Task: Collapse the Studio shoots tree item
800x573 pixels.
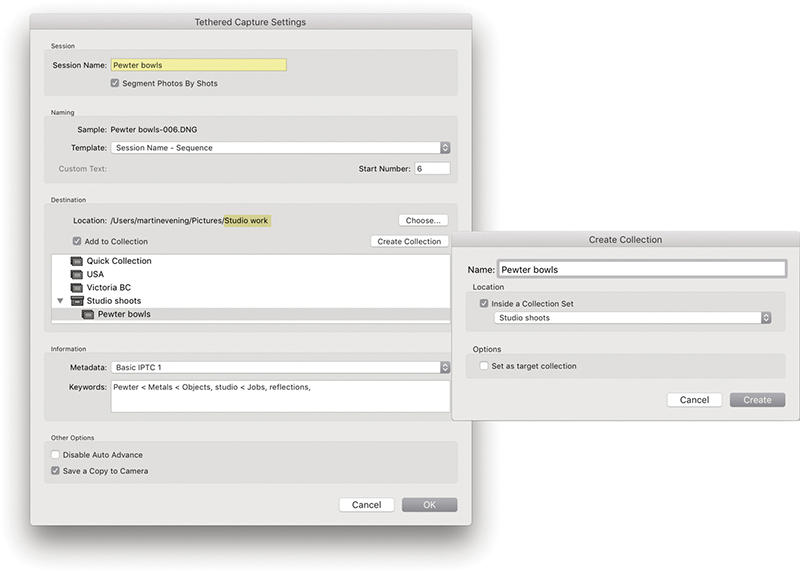Action: (60, 300)
